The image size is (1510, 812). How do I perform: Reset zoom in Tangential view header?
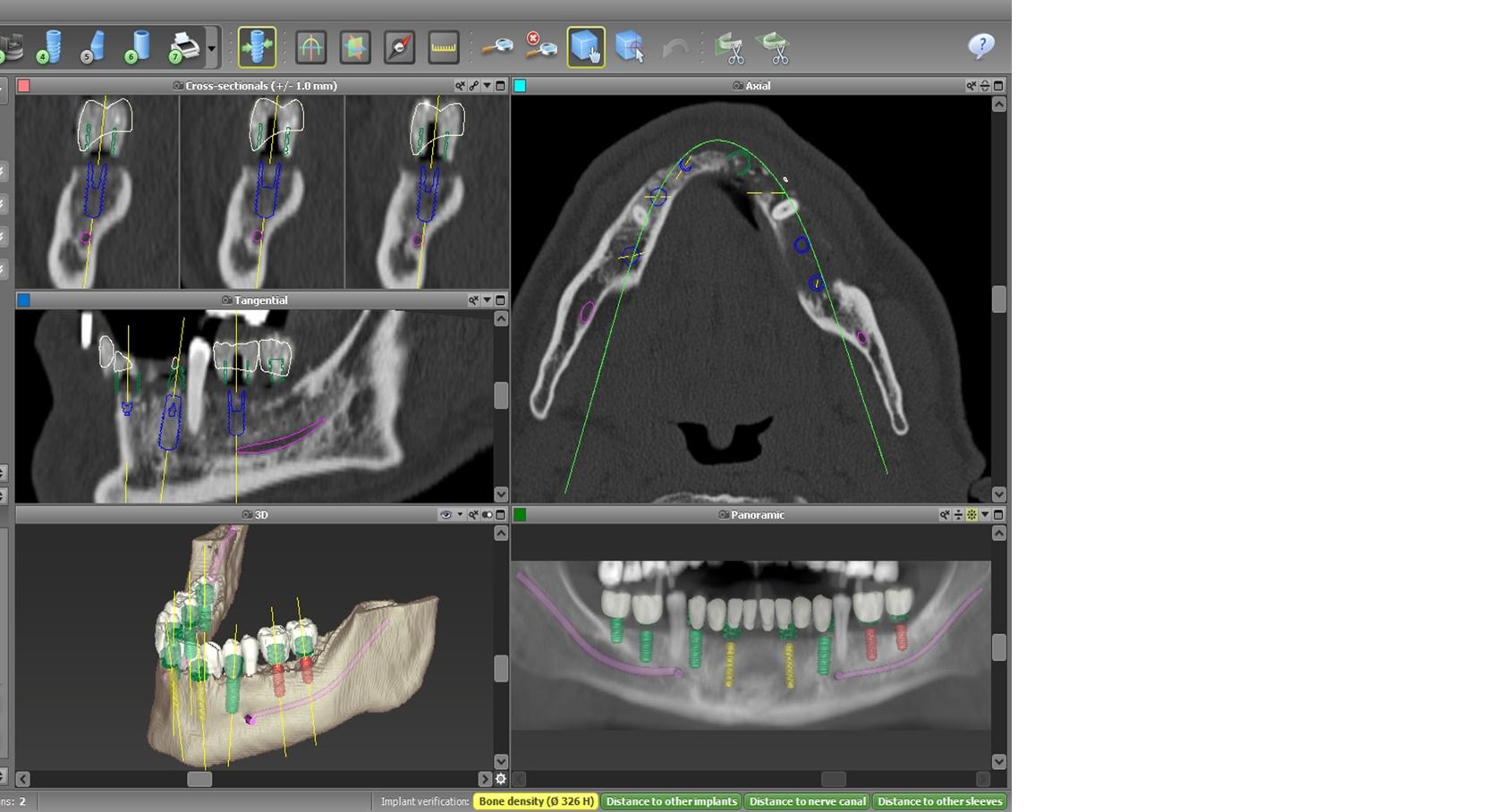(x=473, y=300)
